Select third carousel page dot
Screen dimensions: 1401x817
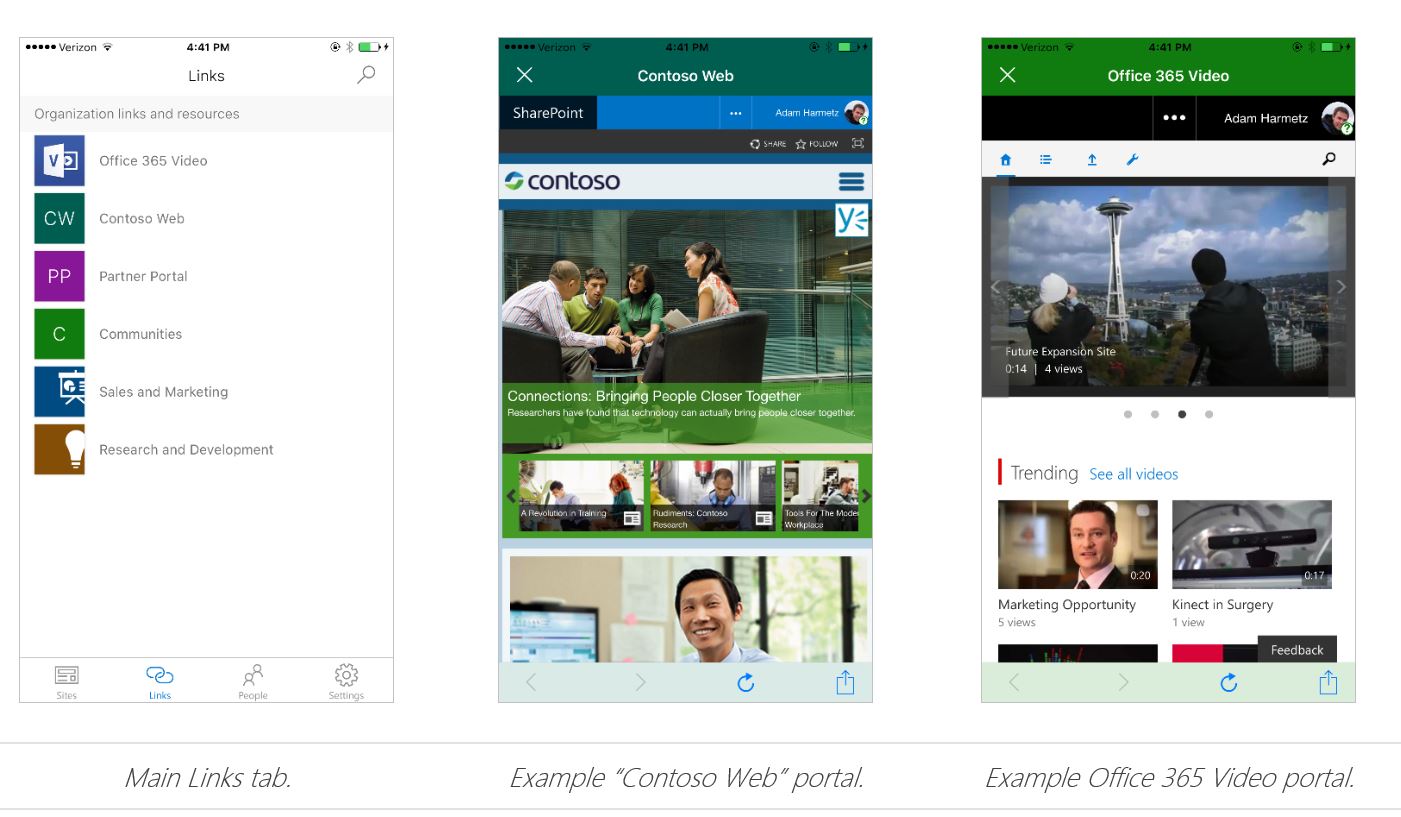tap(1182, 413)
